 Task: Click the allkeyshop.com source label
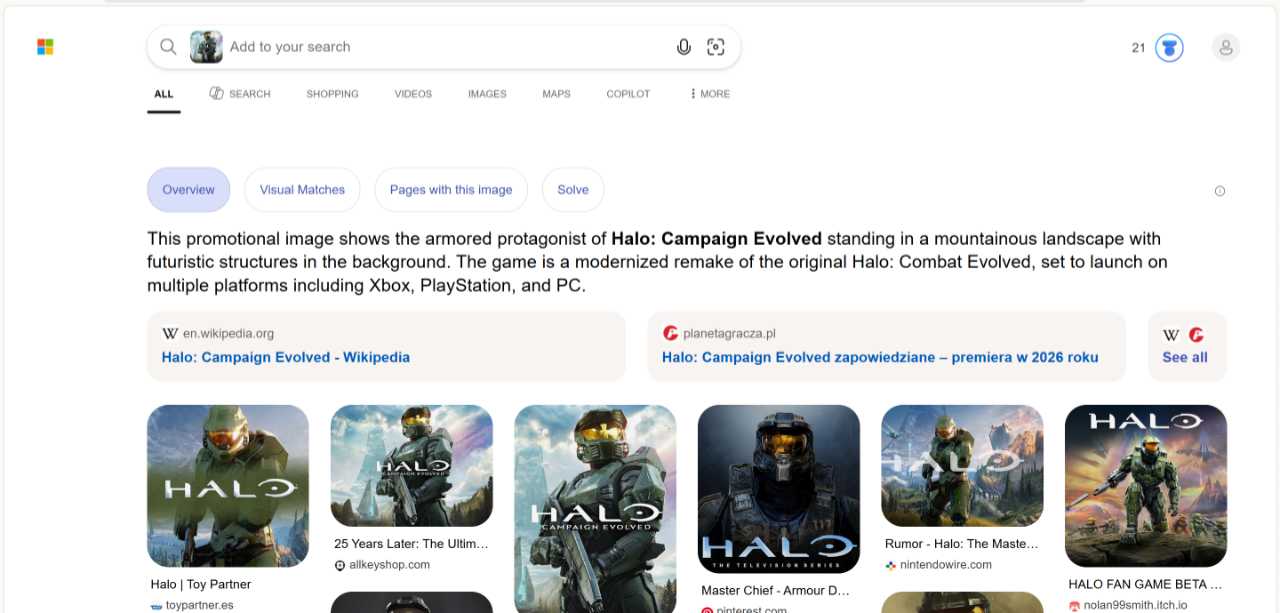click(x=390, y=565)
